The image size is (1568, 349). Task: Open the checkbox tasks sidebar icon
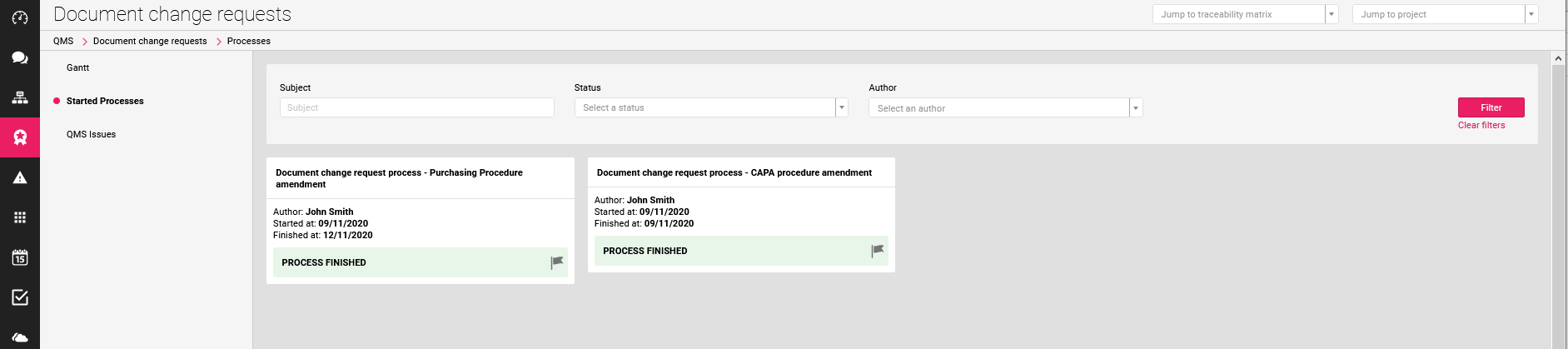[20, 297]
